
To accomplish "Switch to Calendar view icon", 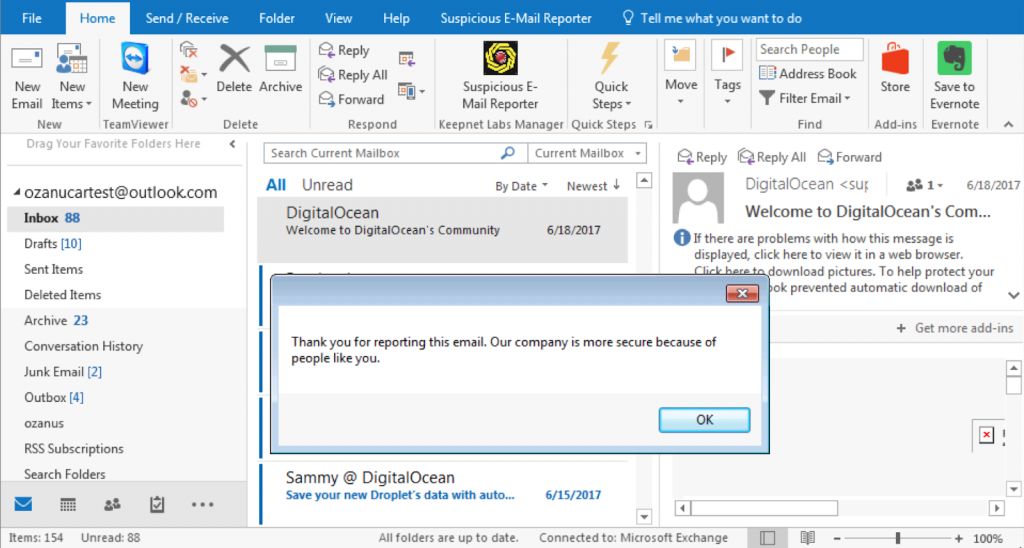I will [x=68, y=504].
